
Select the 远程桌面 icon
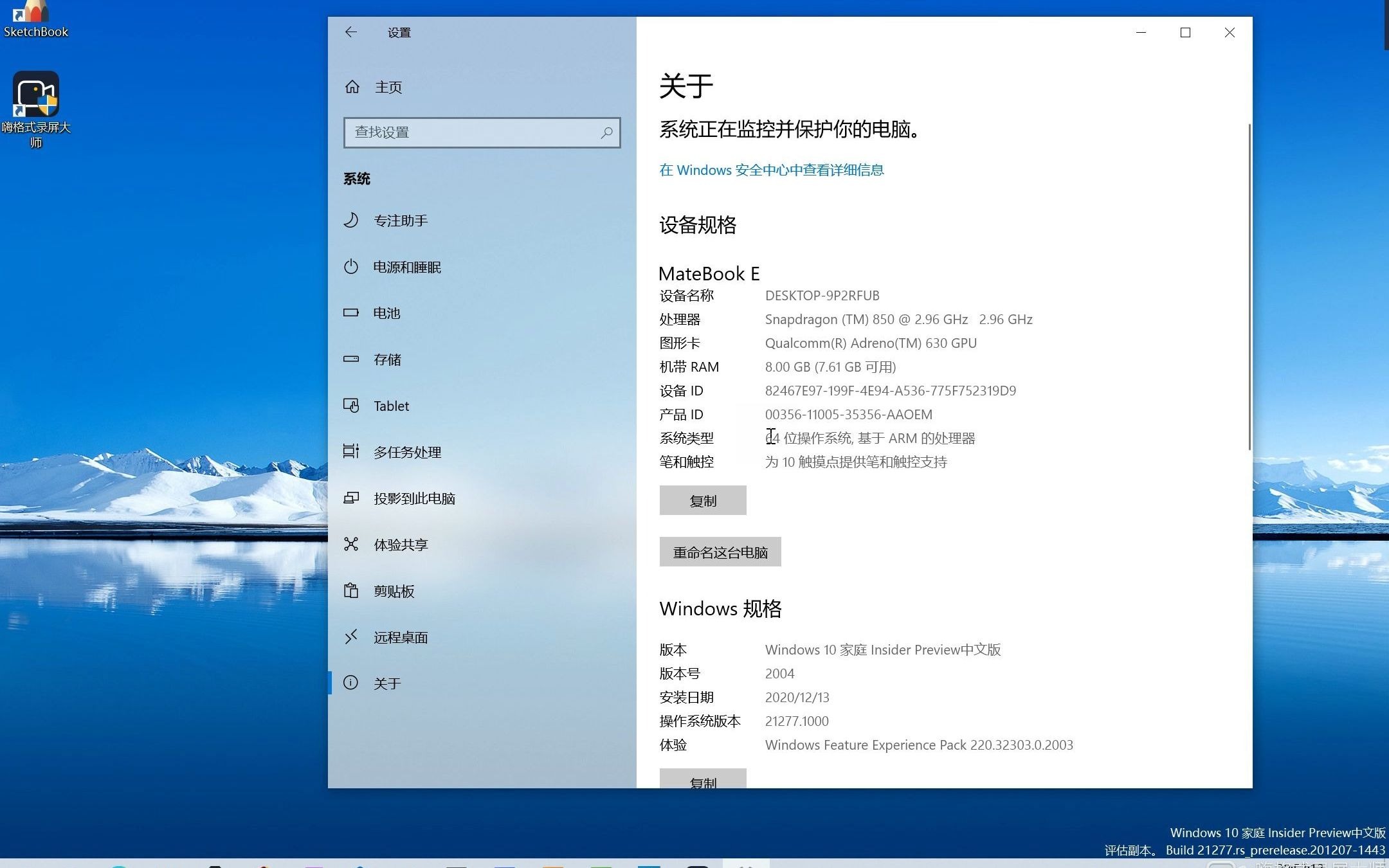[x=350, y=637]
